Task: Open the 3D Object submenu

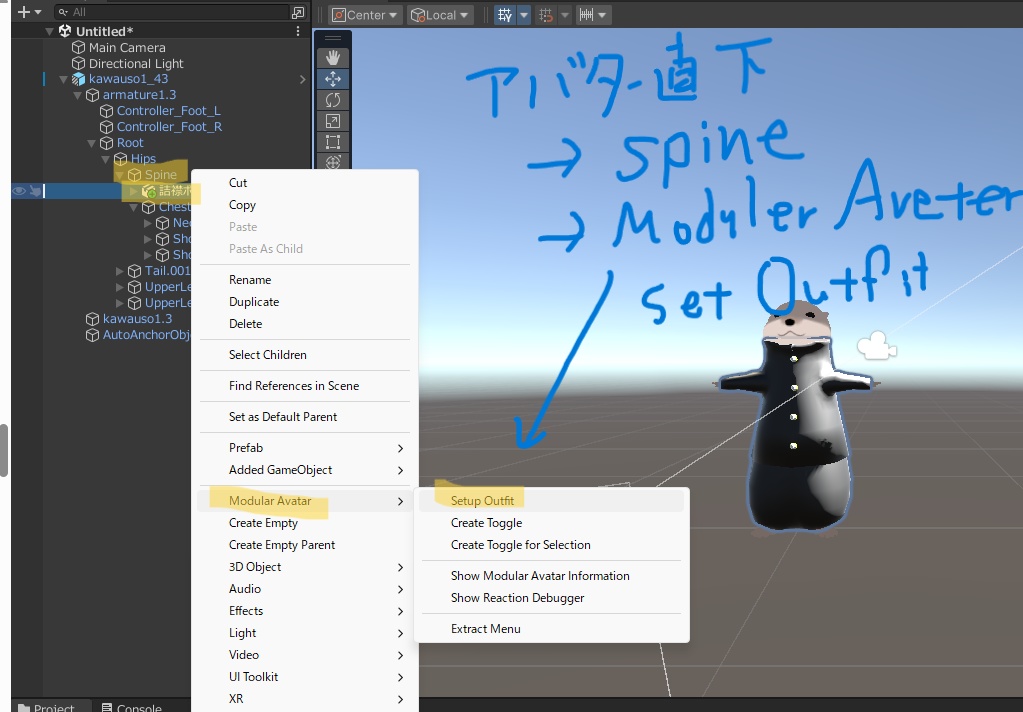Action: [305, 567]
